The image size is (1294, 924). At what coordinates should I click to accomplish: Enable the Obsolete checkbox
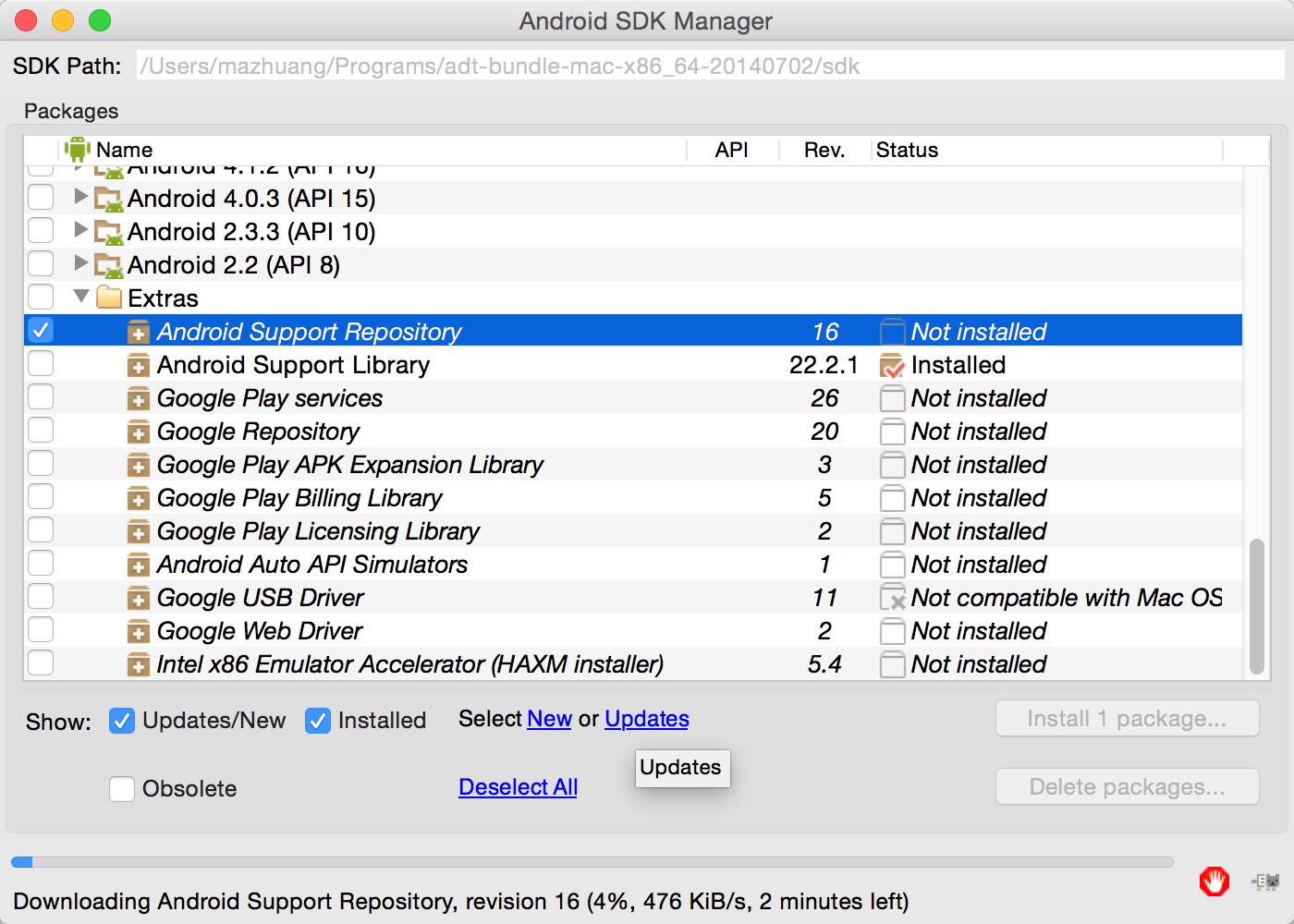pos(122,789)
